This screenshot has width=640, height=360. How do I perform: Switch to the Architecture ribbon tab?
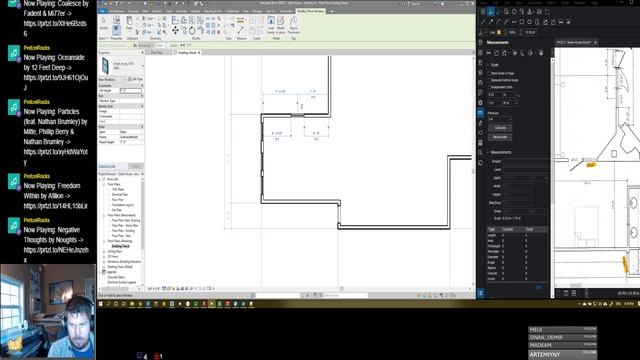[x=116, y=11]
